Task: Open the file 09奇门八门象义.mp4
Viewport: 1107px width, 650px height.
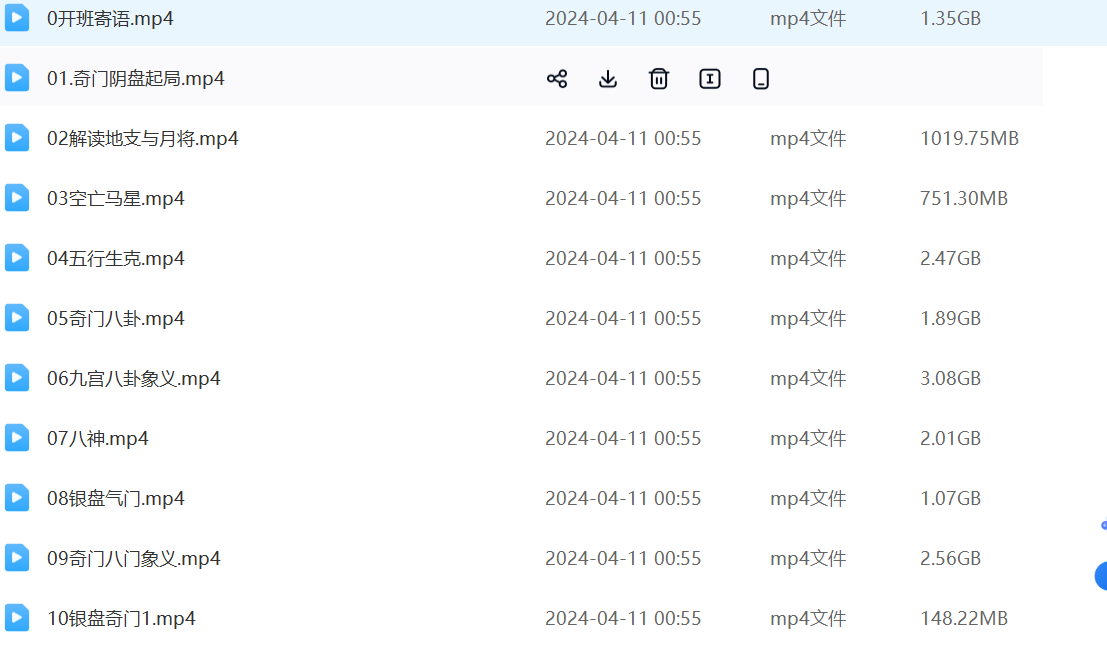Action: tap(133, 559)
